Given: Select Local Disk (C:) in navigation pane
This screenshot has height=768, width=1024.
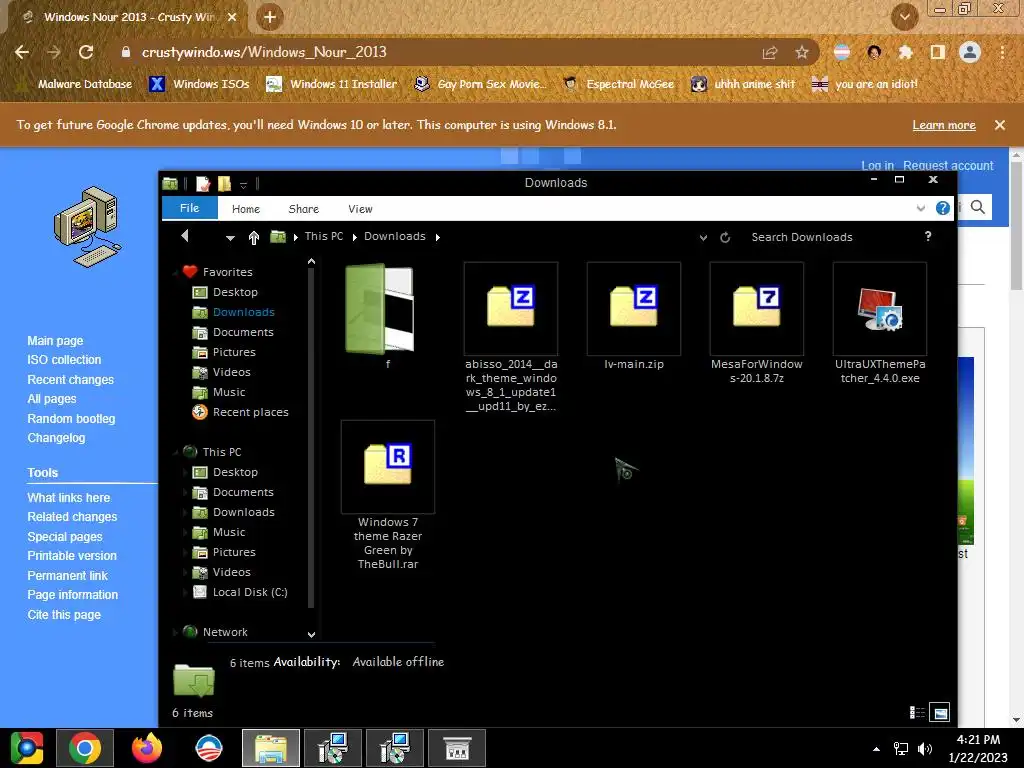Looking at the screenshot, I should [240, 592].
